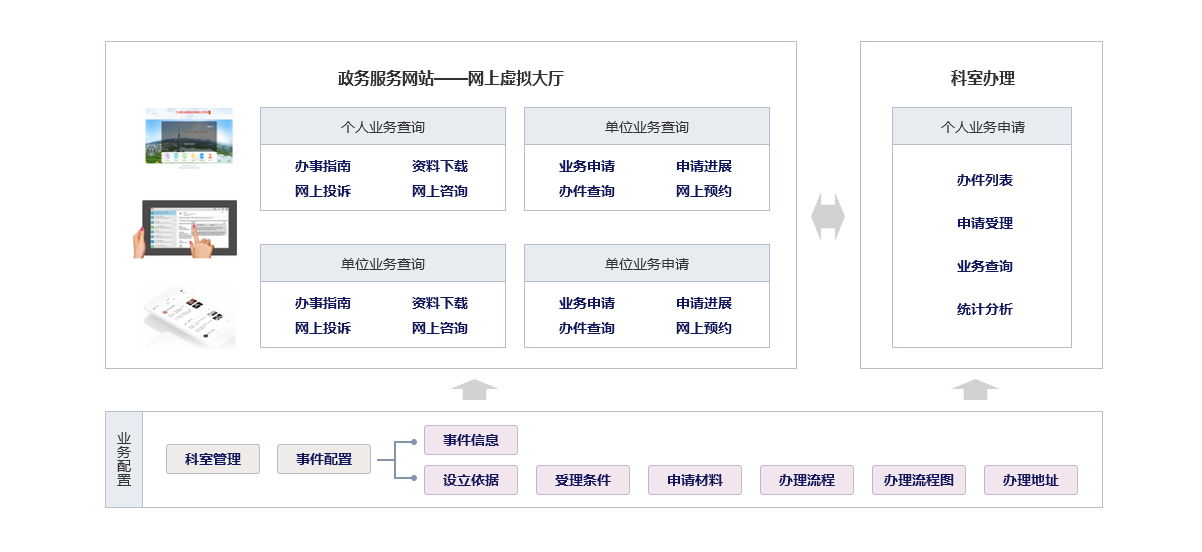Image resolution: width=1202 pixels, height=552 pixels.
Task: Click the 科室管理 button
Action: click(213, 459)
